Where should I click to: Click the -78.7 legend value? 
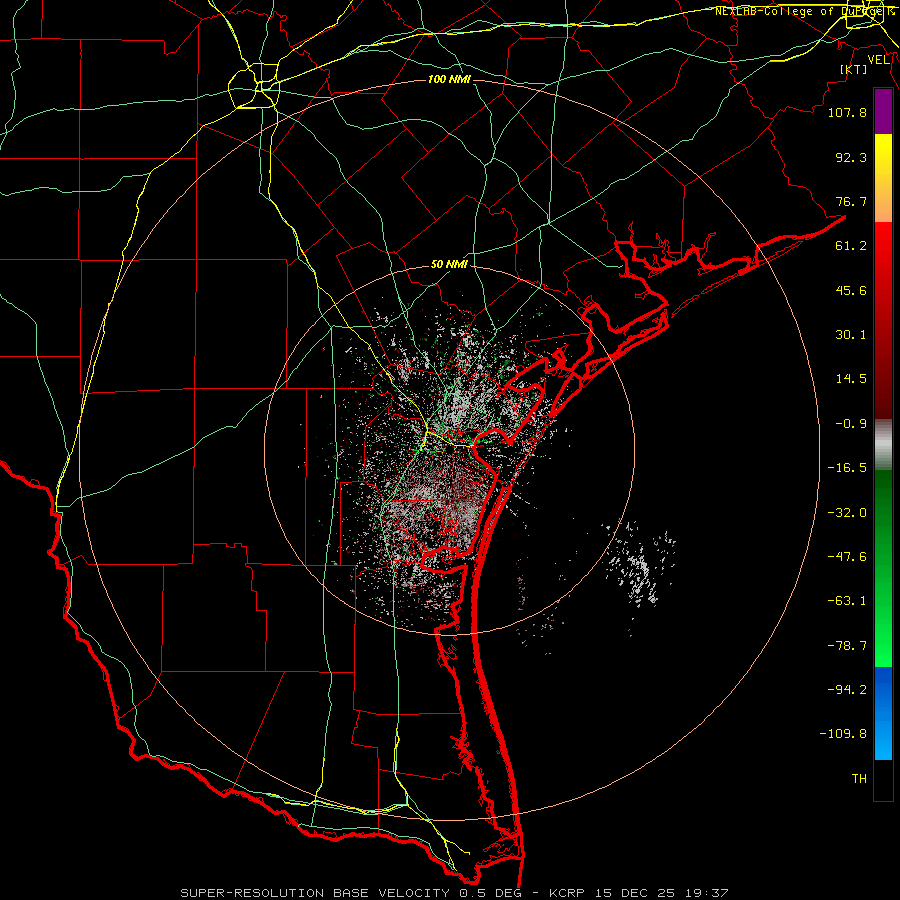(847, 646)
